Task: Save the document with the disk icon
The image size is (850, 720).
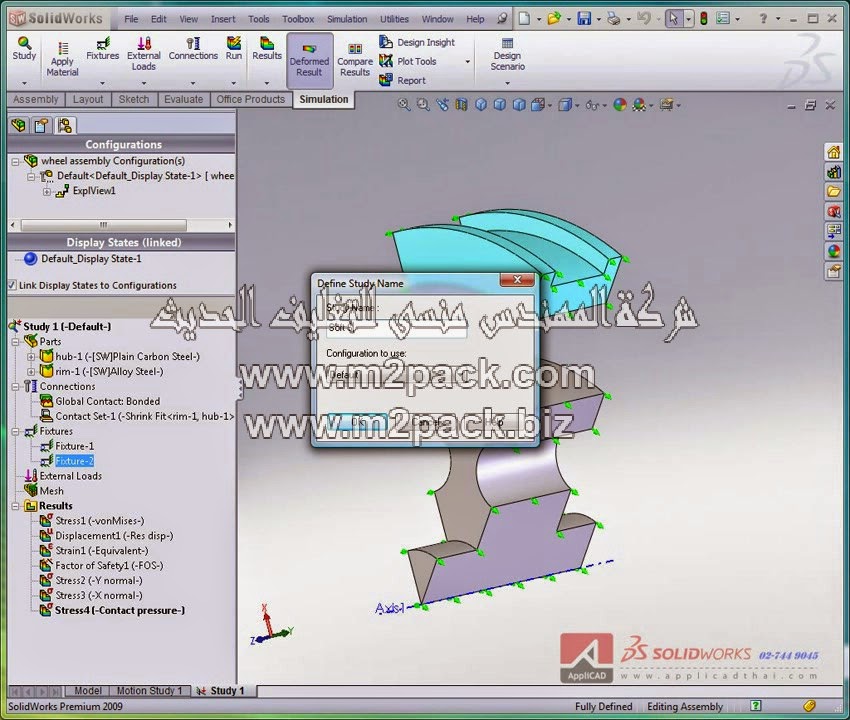Action: pyautogui.click(x=584, y=19)
